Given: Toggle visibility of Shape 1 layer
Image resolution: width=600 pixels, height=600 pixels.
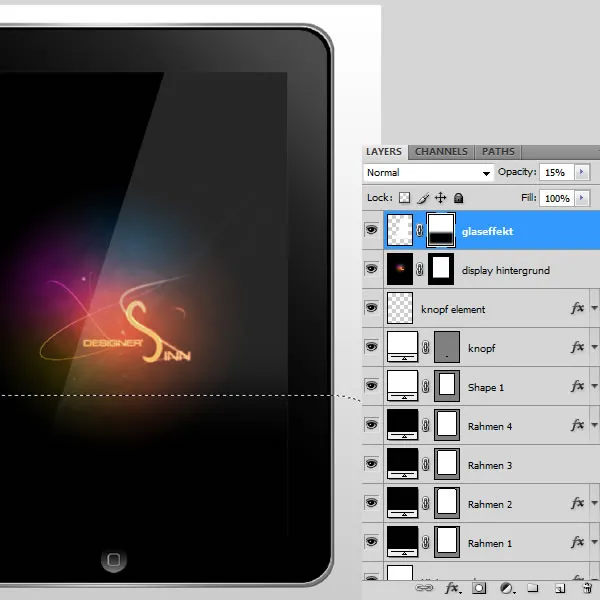Looking at the screenshot, I should click(371, 386).
